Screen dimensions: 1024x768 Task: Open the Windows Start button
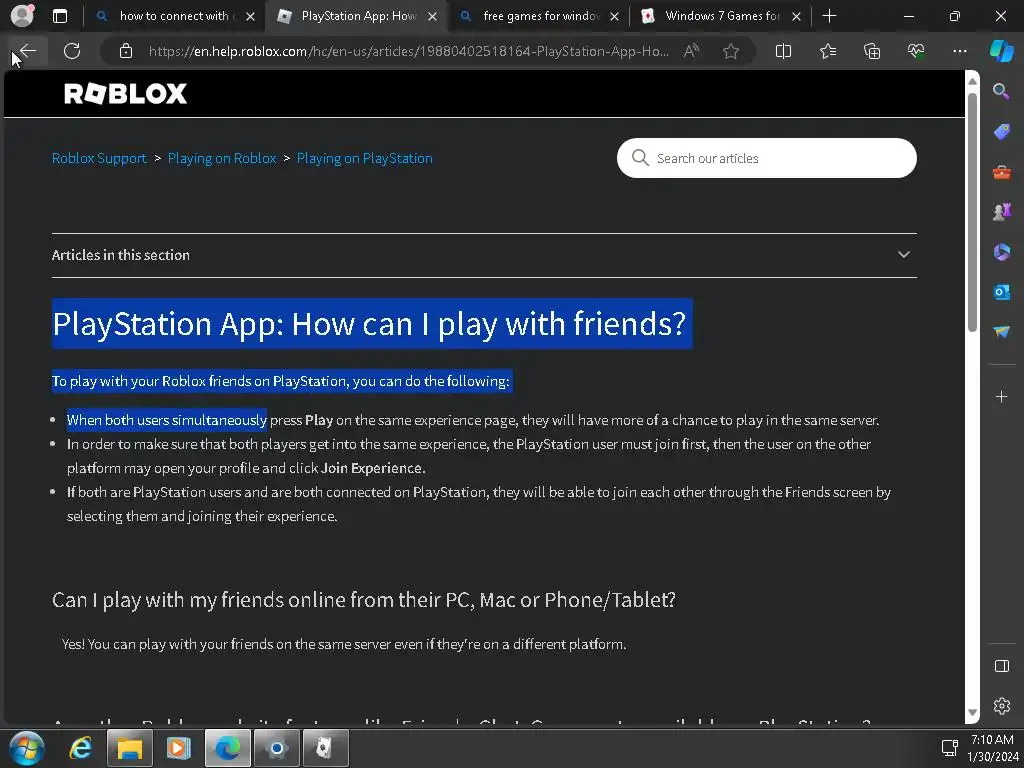click(x=27, y=747)
